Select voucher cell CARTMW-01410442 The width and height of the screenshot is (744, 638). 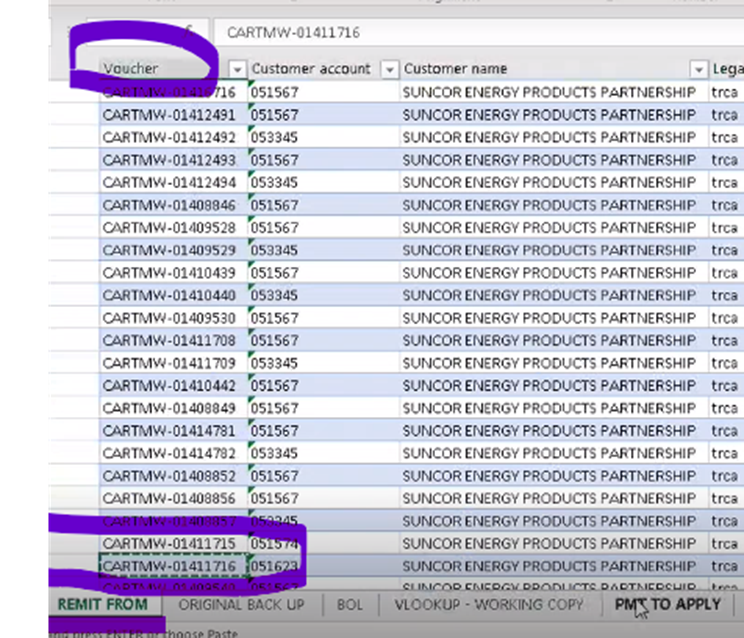174,385
